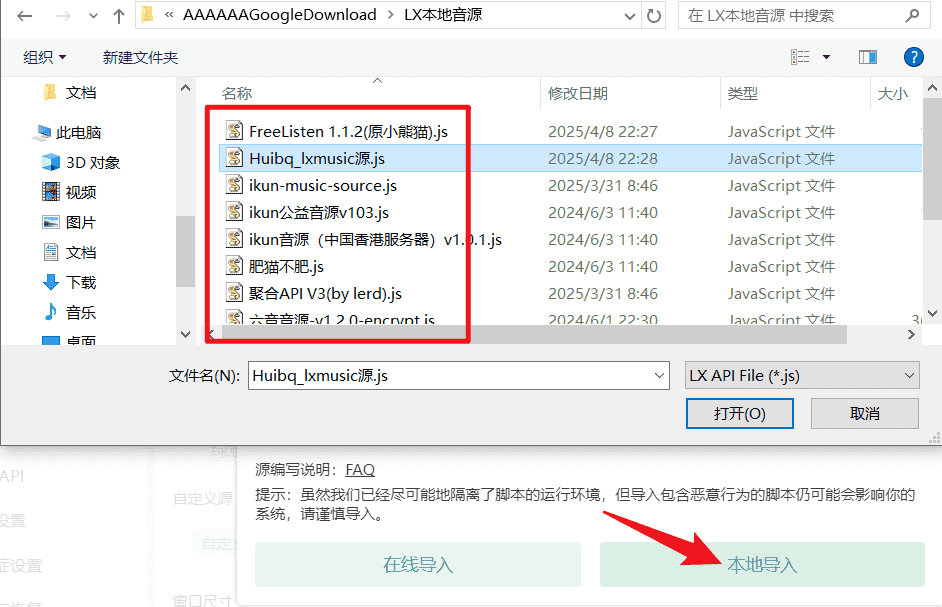Click 2025/3/31 8:46 date of ikun-music-source.js

[603, 186]
